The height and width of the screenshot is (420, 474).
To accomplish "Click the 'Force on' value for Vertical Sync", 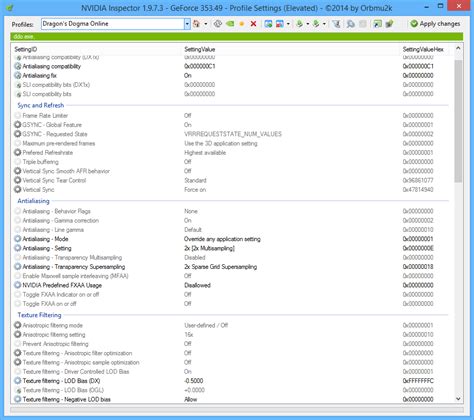I will coord(195,190).
